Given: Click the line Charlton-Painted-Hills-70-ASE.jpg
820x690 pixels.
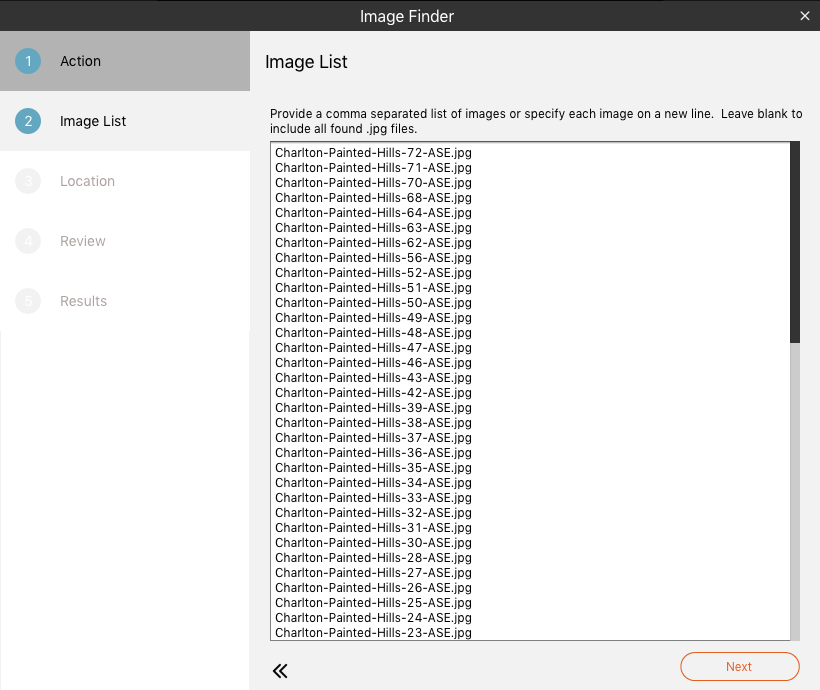Looking at the screenshot, I should tap(373, 183).
